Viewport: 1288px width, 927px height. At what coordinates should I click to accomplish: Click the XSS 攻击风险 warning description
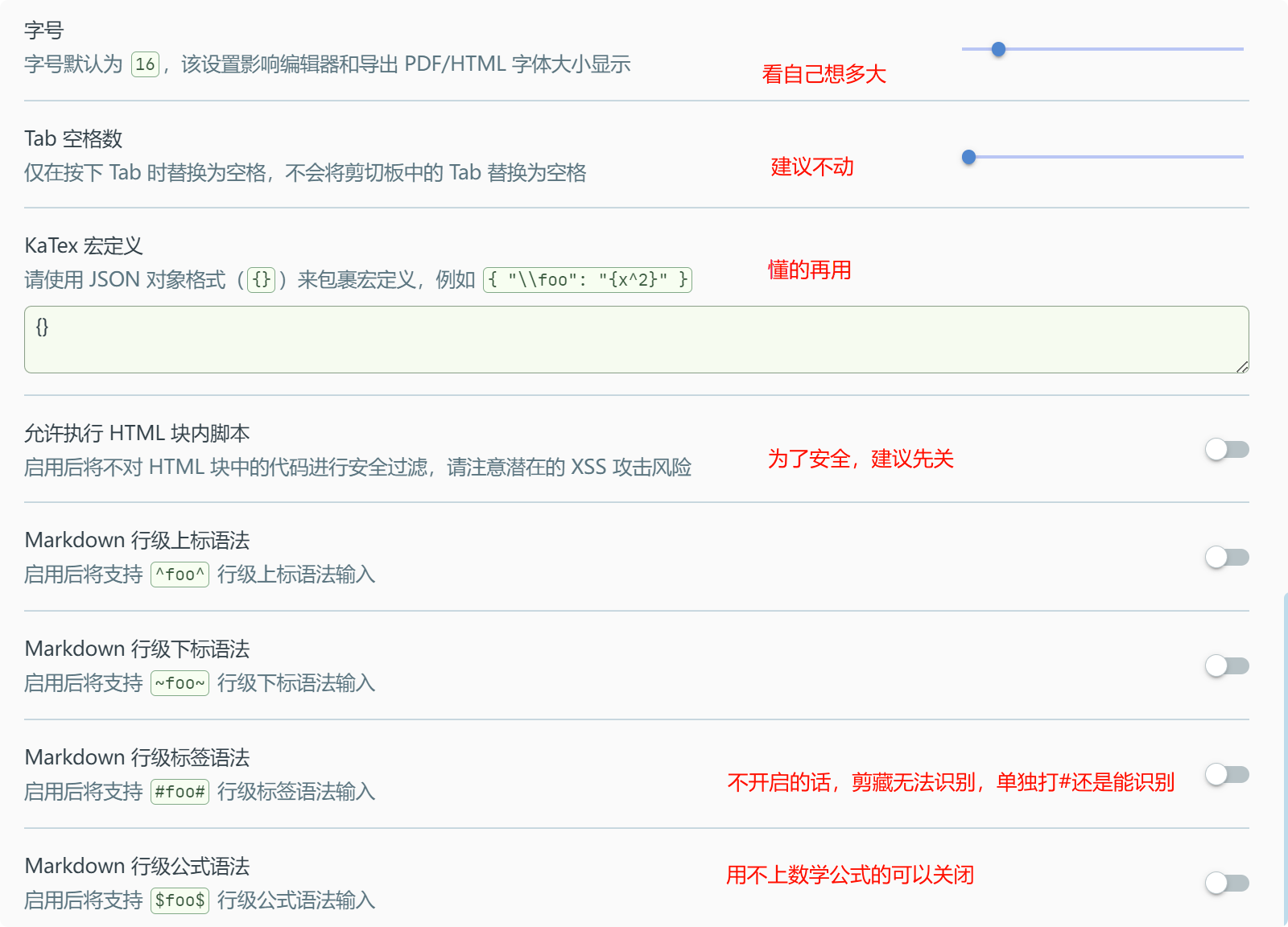tap(357, 467)
